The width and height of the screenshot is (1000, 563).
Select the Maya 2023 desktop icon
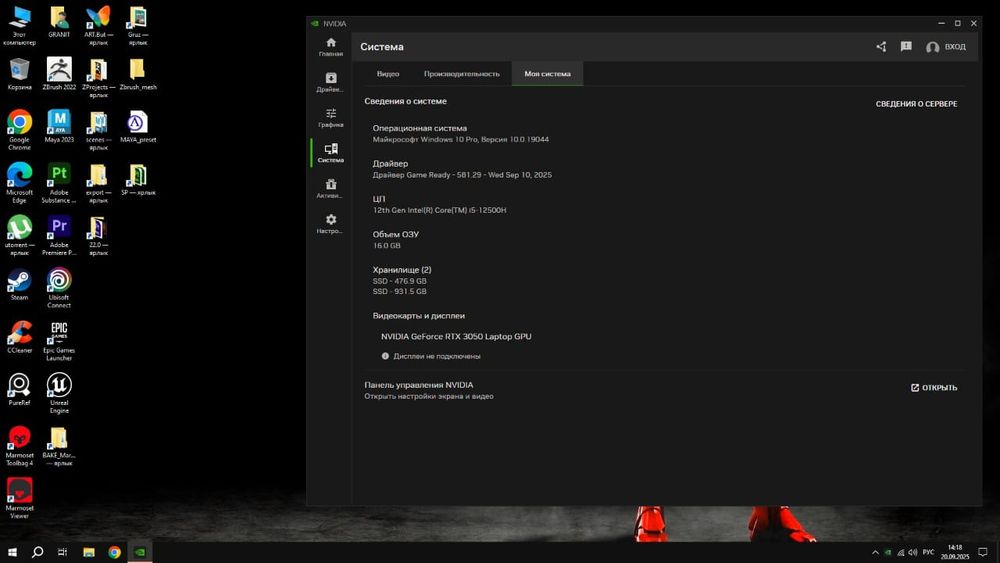point(59,126)
